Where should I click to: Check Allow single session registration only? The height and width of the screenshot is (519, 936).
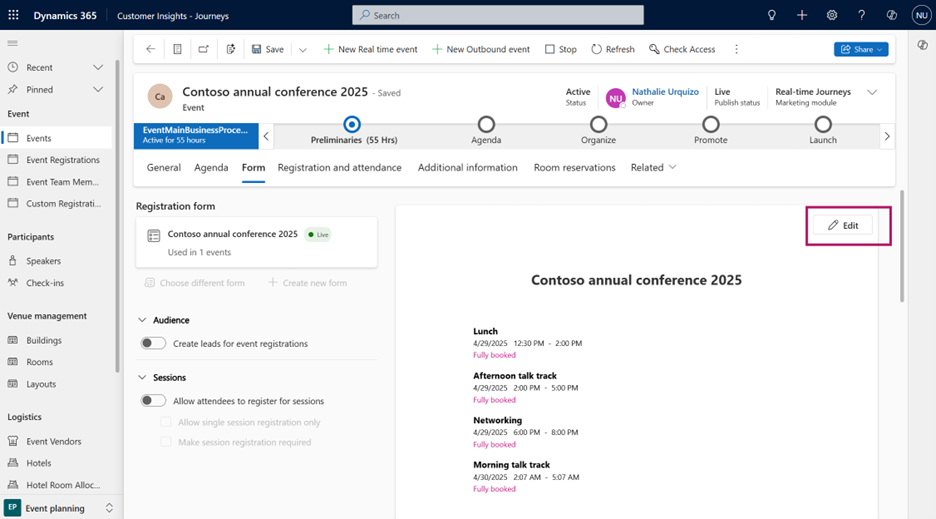click(x=166, y=422)
